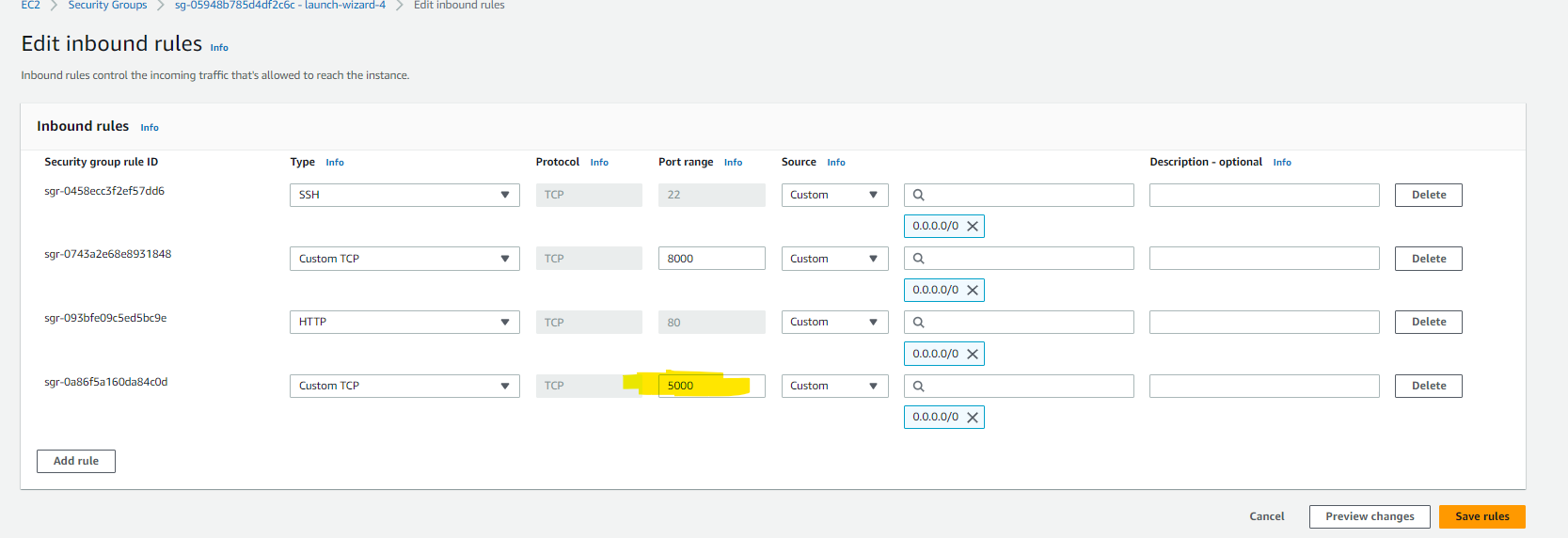Click search icon in HTTP rule source field
The image size is (1568, 538).
click(x=919, y=323)
